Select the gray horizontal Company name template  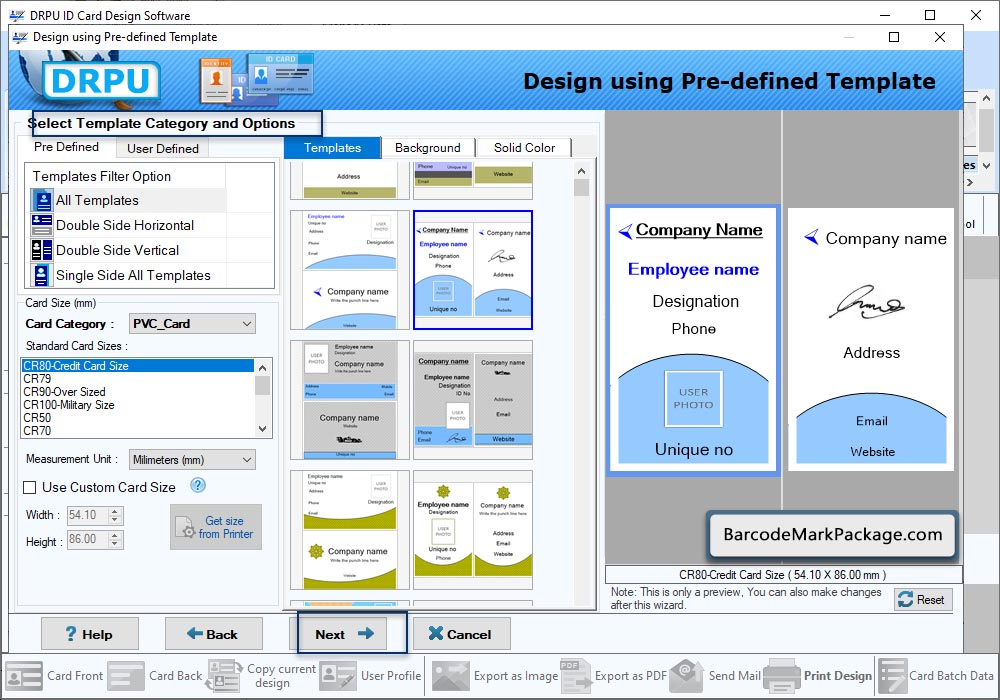point(349,400)
